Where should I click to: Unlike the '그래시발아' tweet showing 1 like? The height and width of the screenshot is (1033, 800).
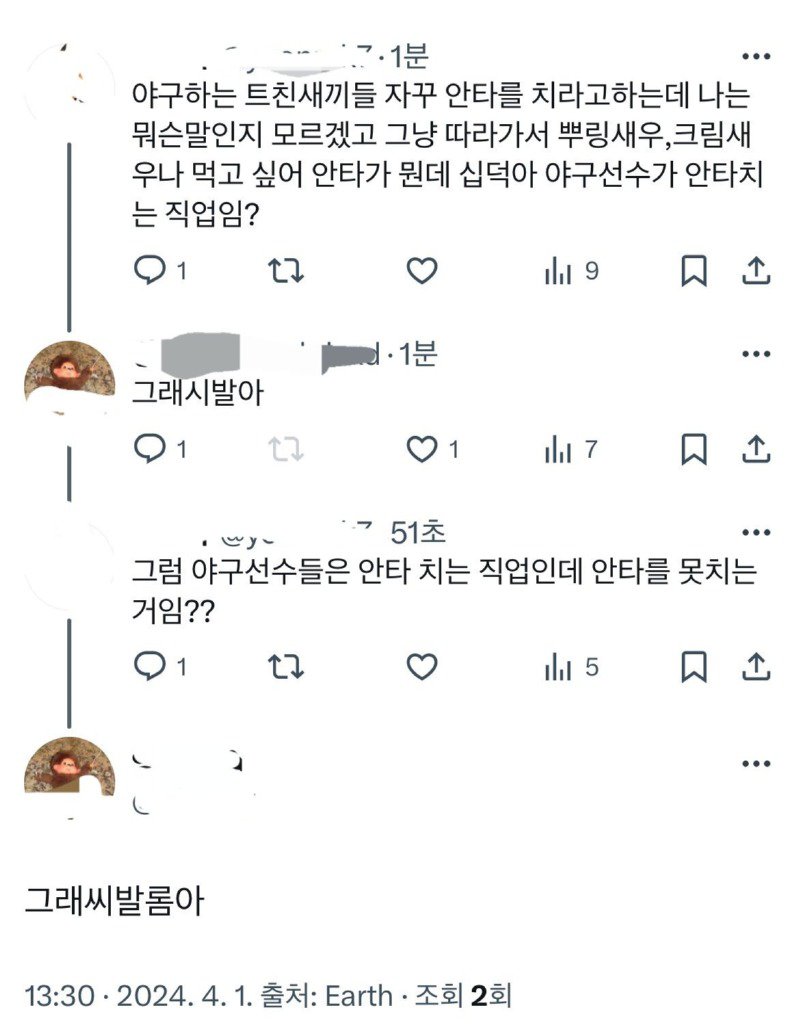pyautogui.click(x=421, y=450)
